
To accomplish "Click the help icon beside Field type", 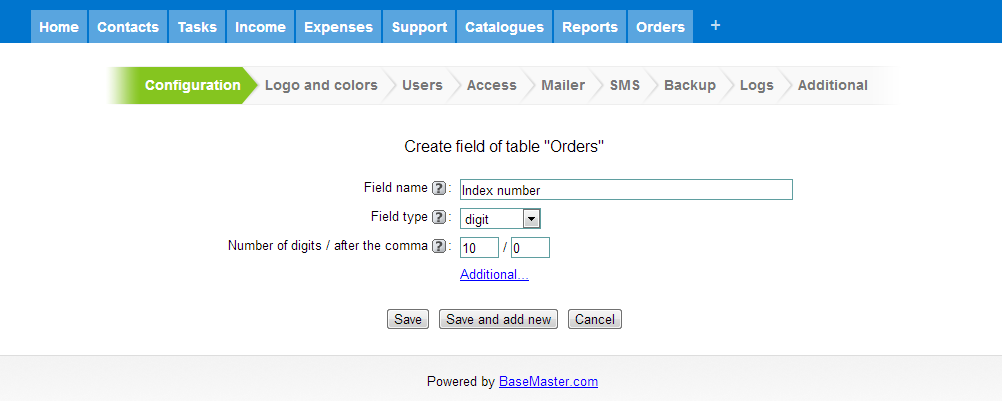I will 438,217.
